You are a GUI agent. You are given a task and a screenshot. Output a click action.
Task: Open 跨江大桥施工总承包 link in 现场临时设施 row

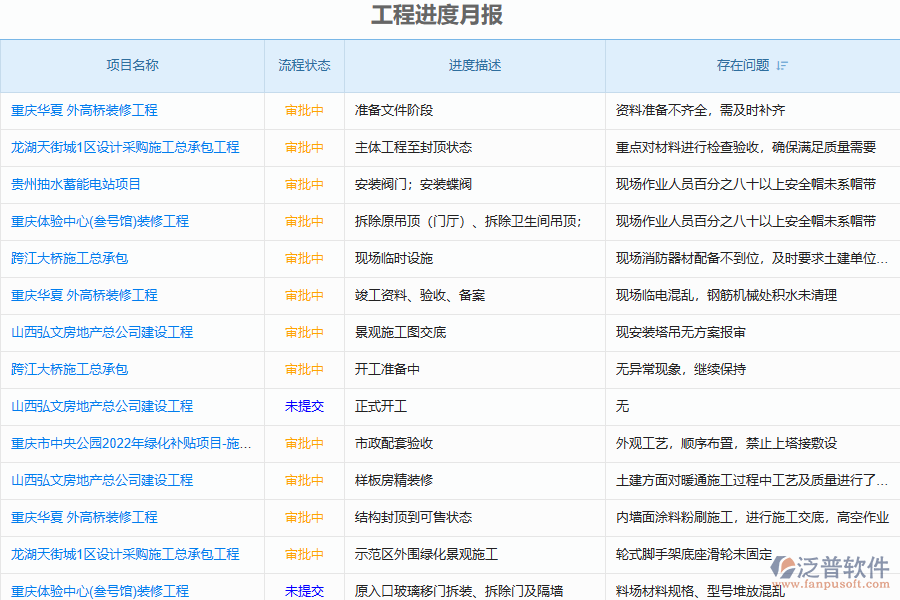pyautogui.click(x=70, y=258)
